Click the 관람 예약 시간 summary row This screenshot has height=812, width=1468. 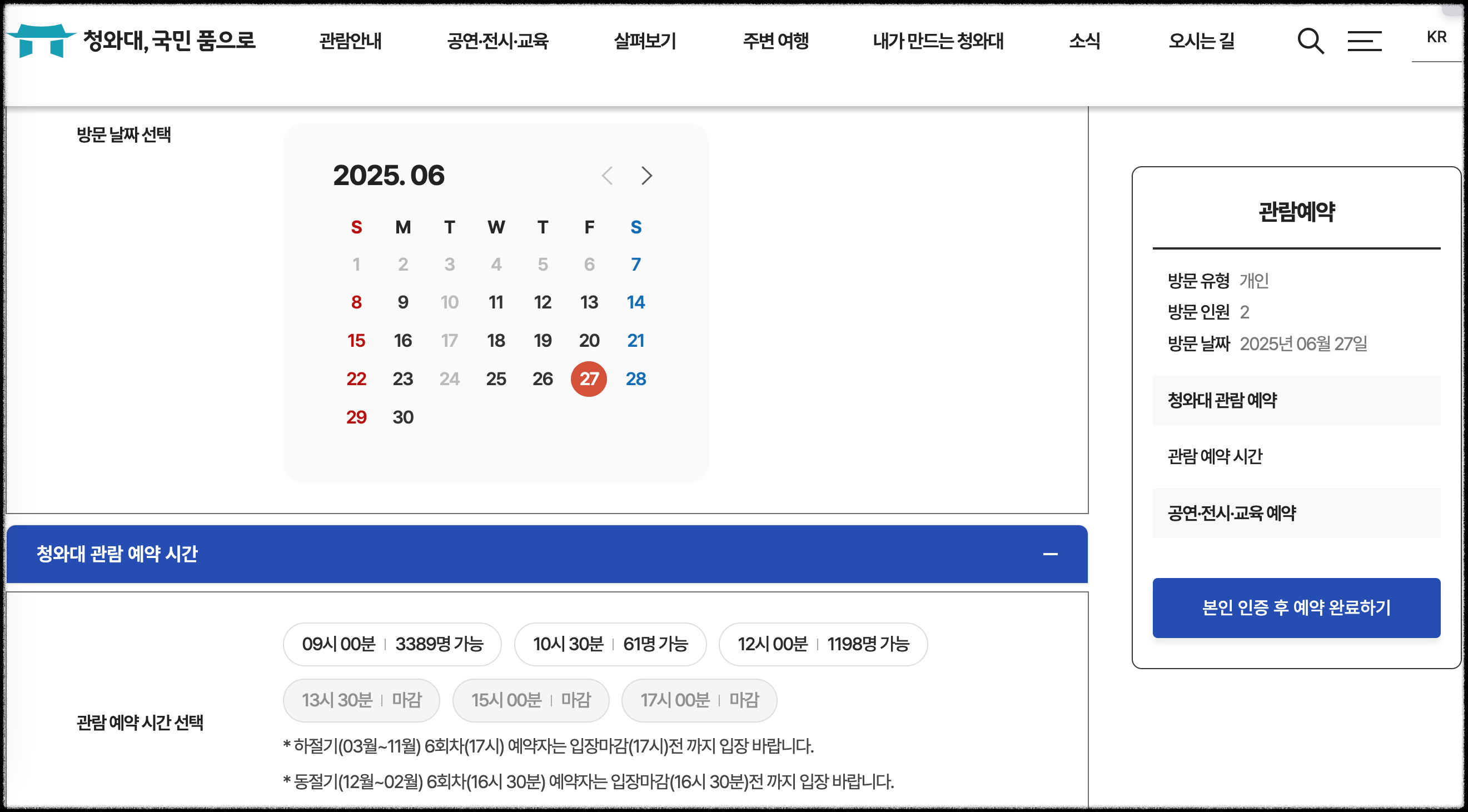(x=1296, y=456)
